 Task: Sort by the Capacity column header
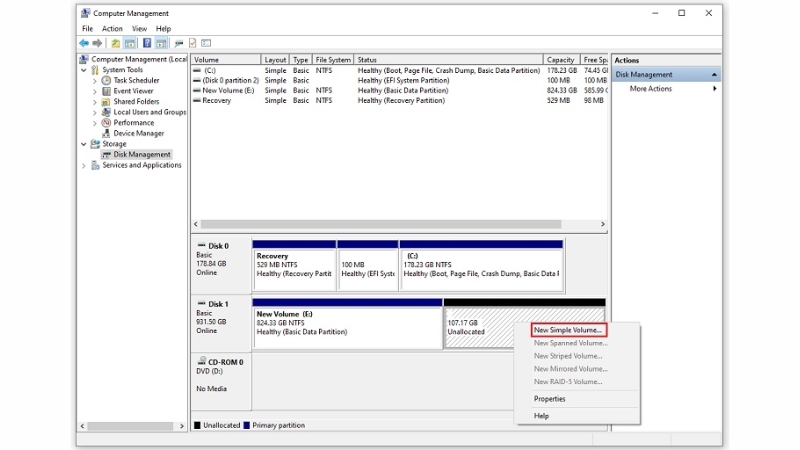pos(560,60)
